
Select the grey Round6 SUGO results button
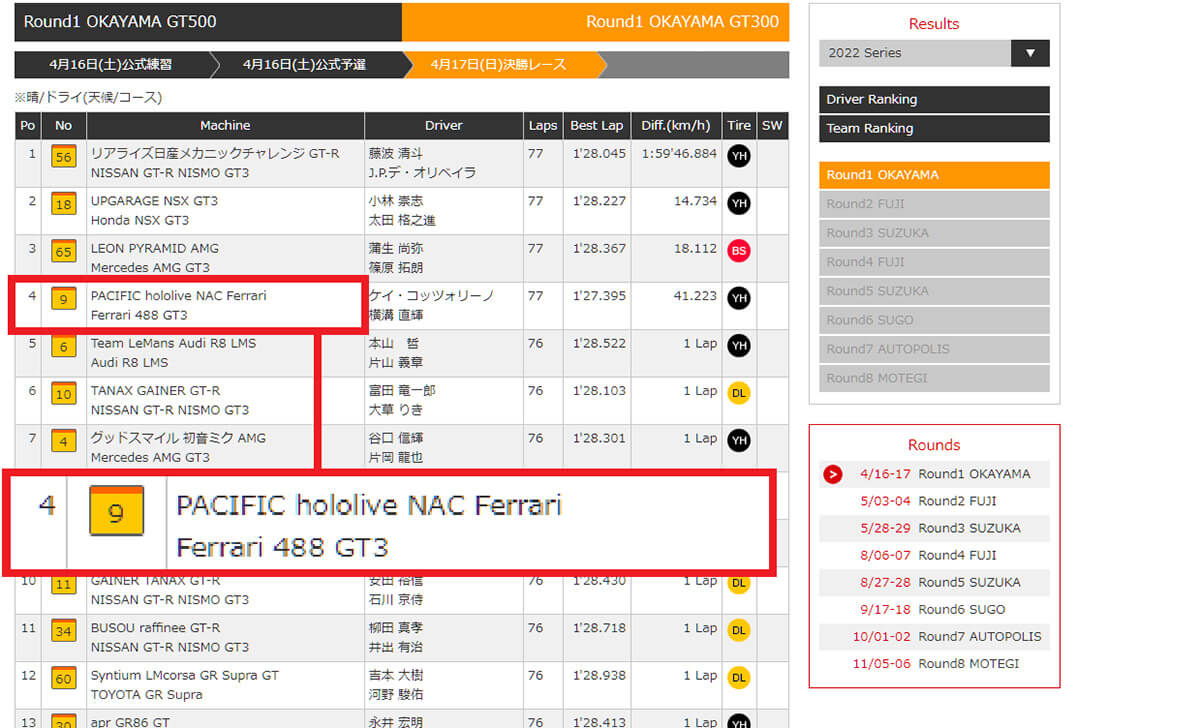pyautogui.click(x=934, y=320)
